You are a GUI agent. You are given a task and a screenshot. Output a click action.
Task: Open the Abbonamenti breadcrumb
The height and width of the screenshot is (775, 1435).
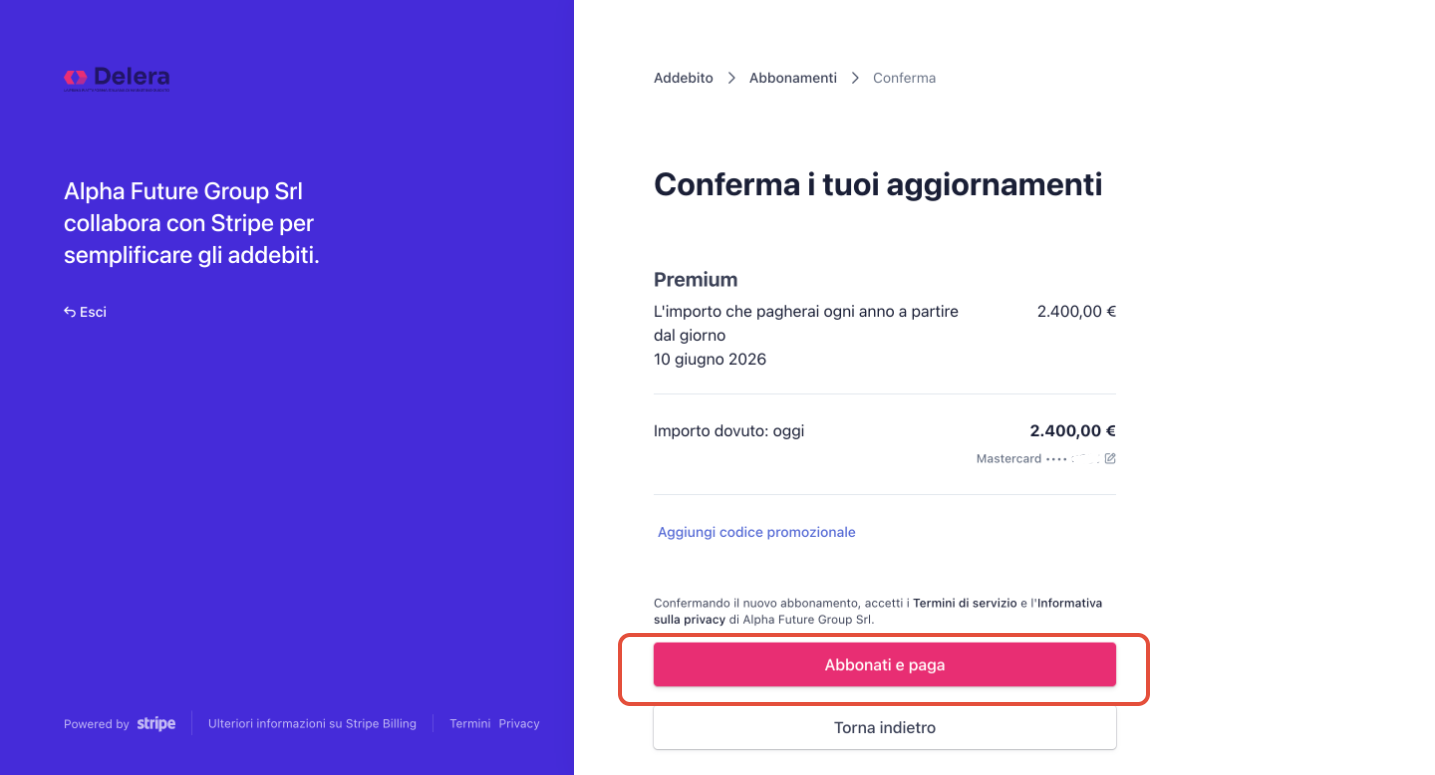click(x=793, y=78)
